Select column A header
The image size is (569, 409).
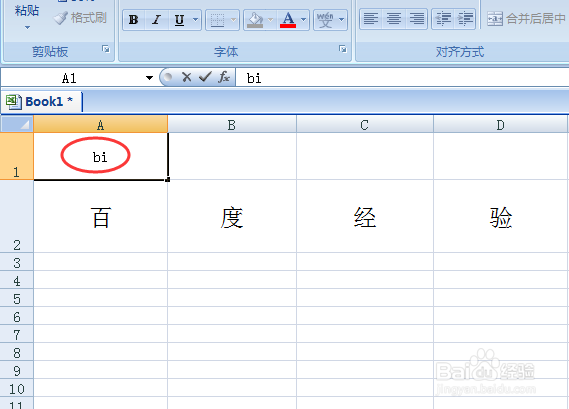(x=101, y=125)
